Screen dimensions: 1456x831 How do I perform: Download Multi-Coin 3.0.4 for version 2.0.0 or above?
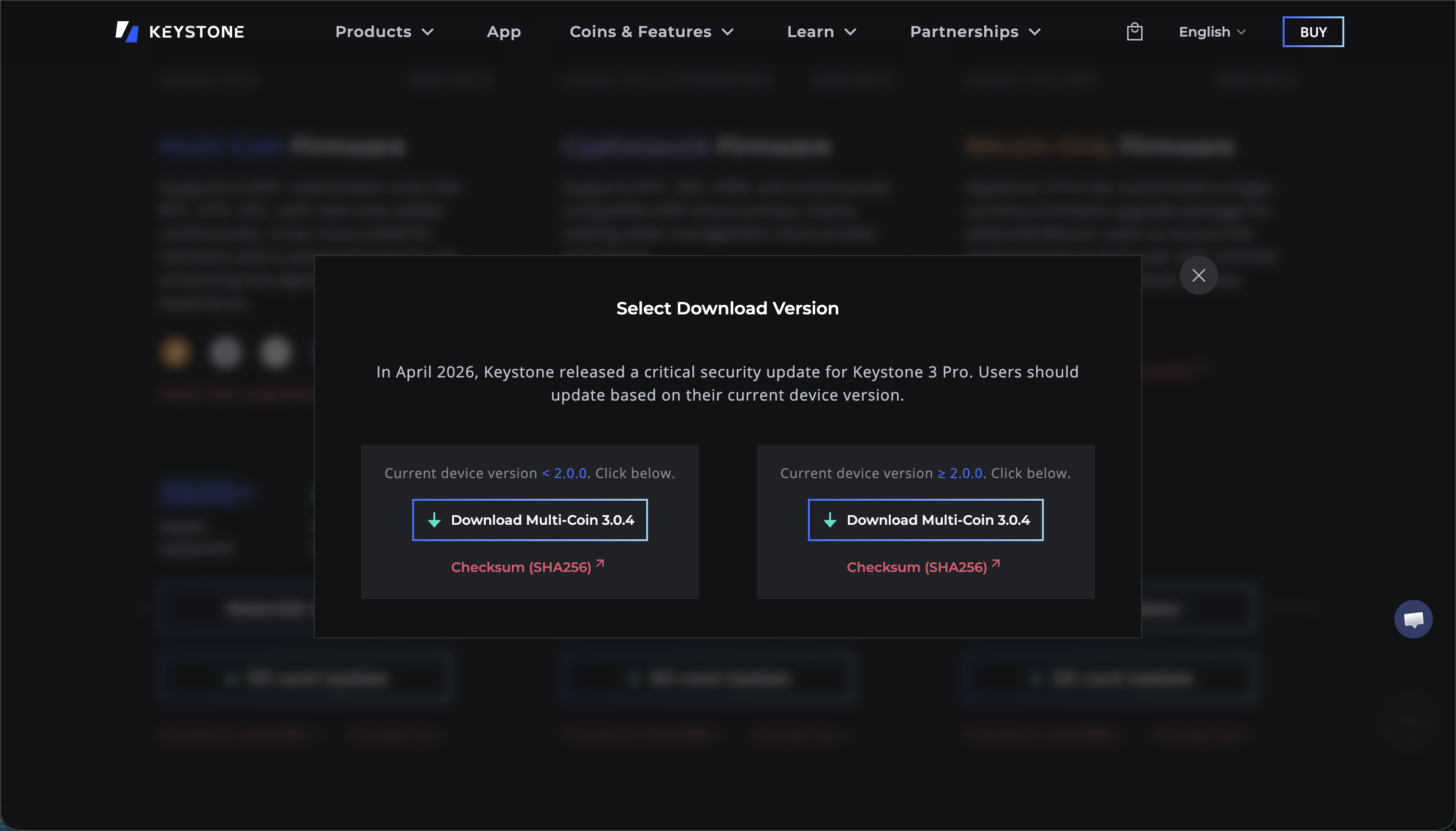click(x=925, y=520)
